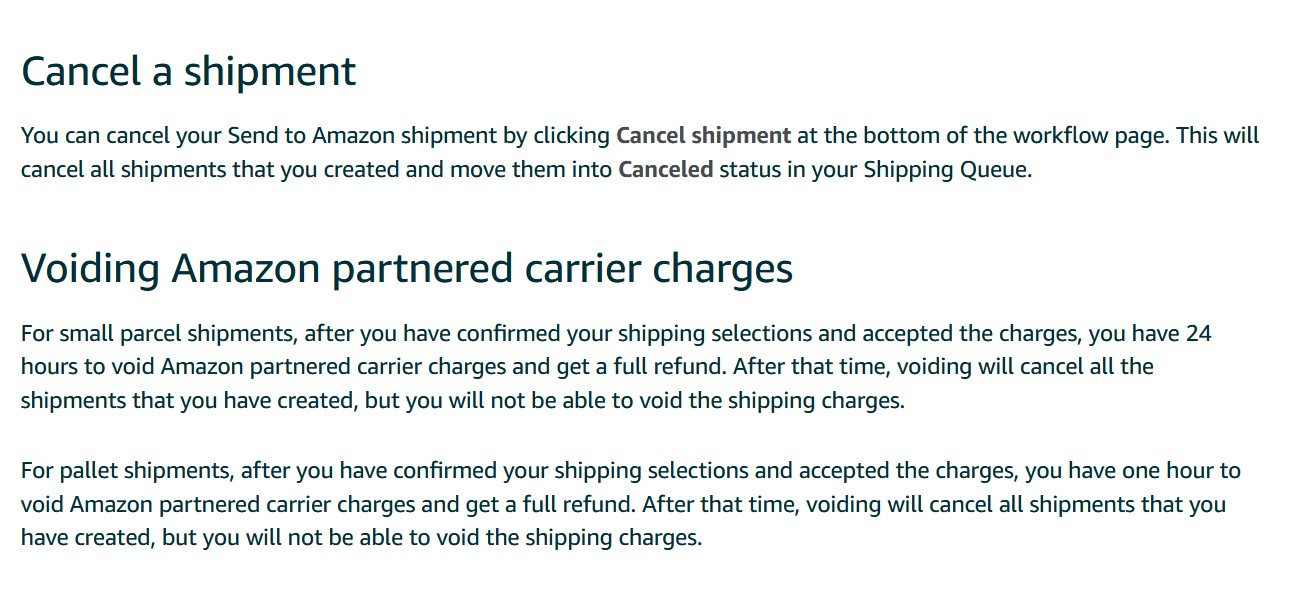Screen dimensions: 1309x589
Task: Click the paragraph starting "For pallet shipments"
Action: (631, 504)
